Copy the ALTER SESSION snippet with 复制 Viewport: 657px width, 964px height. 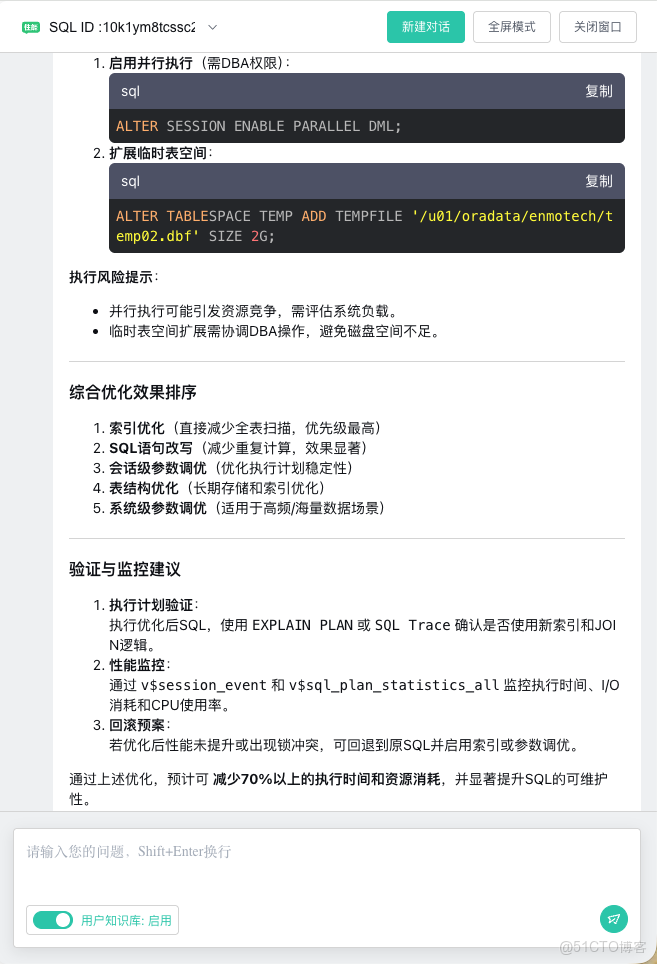tap(599, 90)
